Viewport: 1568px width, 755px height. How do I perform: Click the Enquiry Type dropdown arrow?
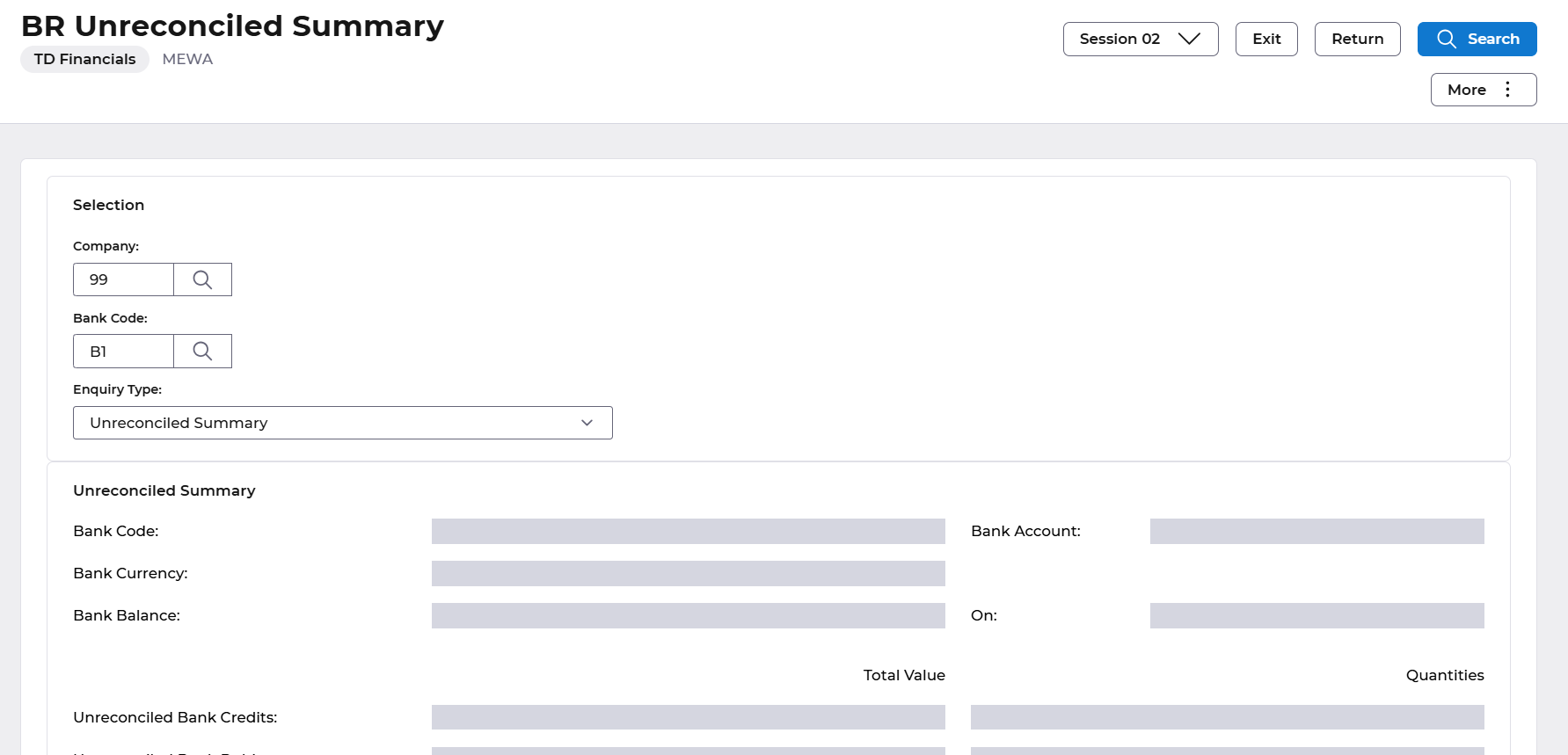coord(587,423)
